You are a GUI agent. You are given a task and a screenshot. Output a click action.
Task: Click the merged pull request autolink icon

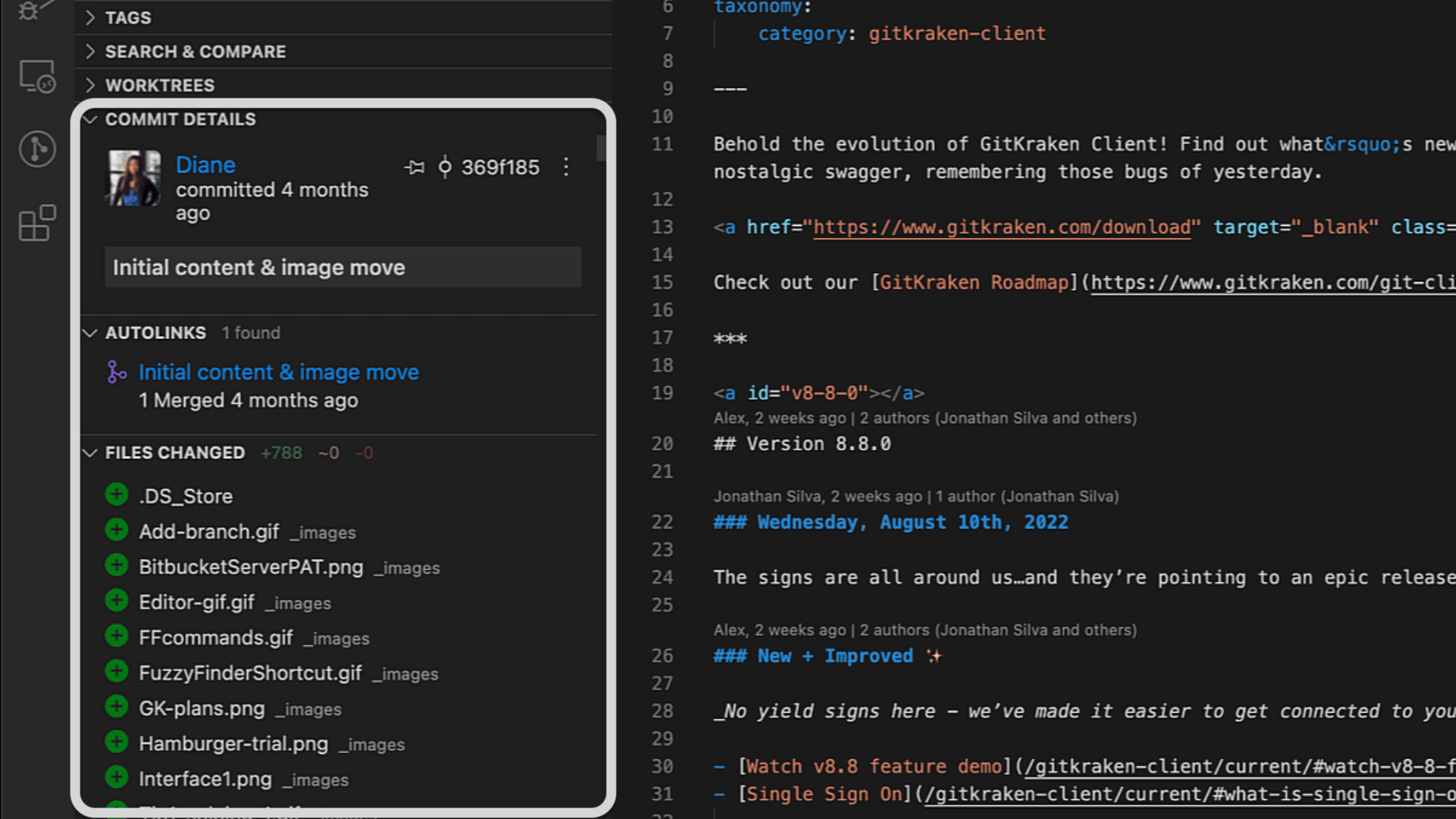(117, 372)
